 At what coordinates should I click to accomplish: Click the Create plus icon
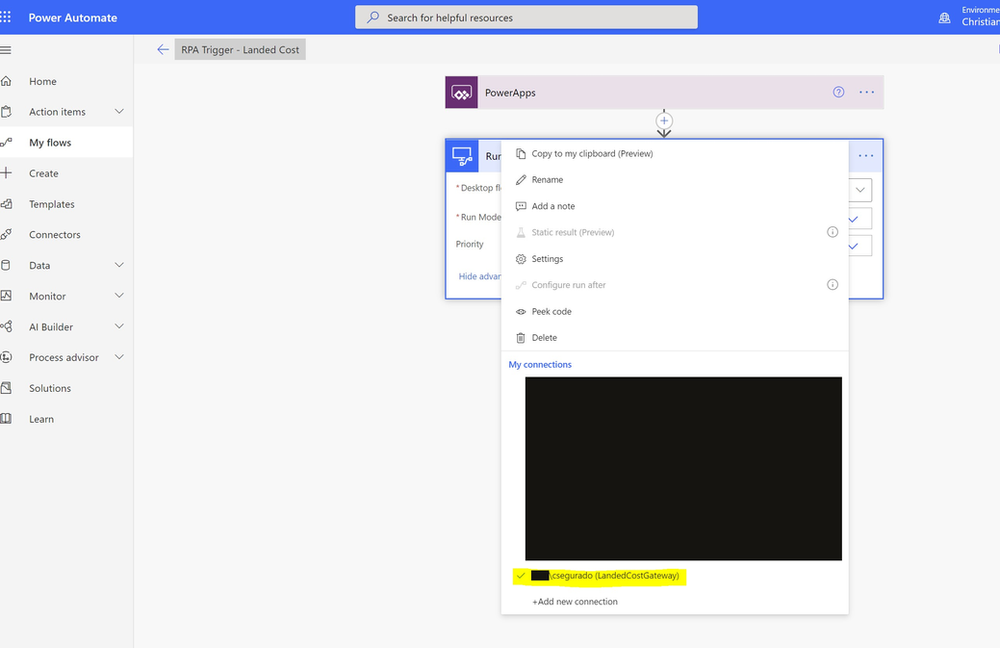pyautogui.click(x=6, y=173)
